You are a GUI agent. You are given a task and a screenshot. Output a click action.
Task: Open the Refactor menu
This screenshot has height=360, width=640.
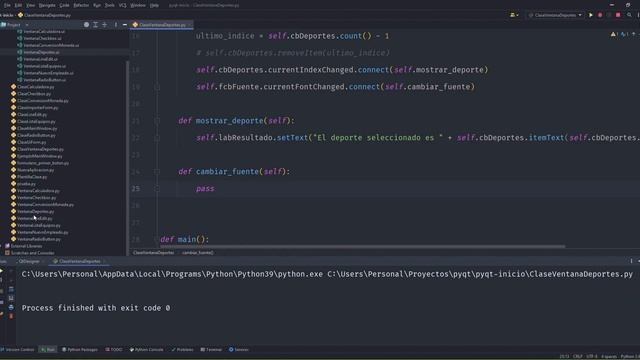(81, 5)
